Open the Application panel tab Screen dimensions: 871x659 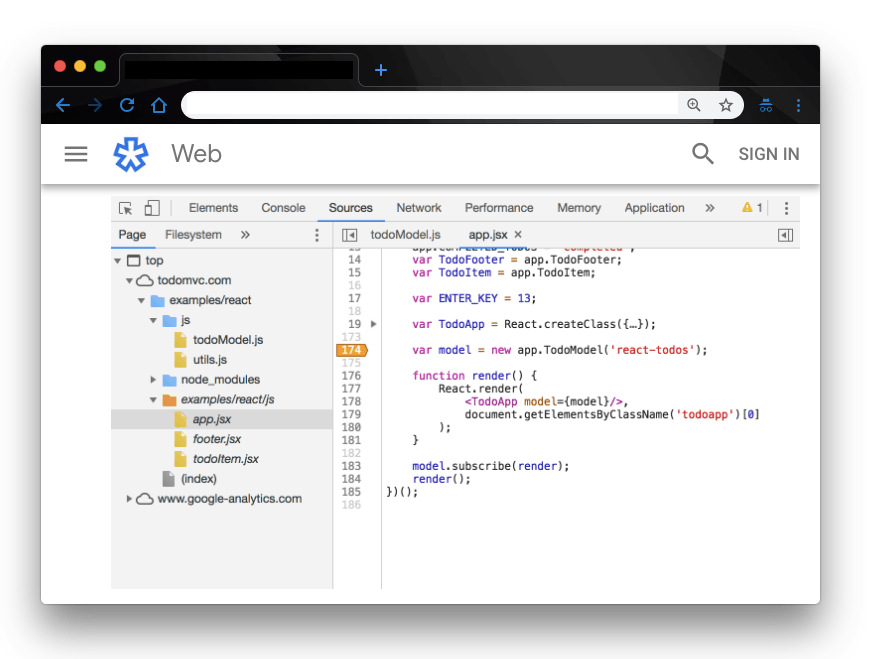pyautogui.click(x=654, y=208)
